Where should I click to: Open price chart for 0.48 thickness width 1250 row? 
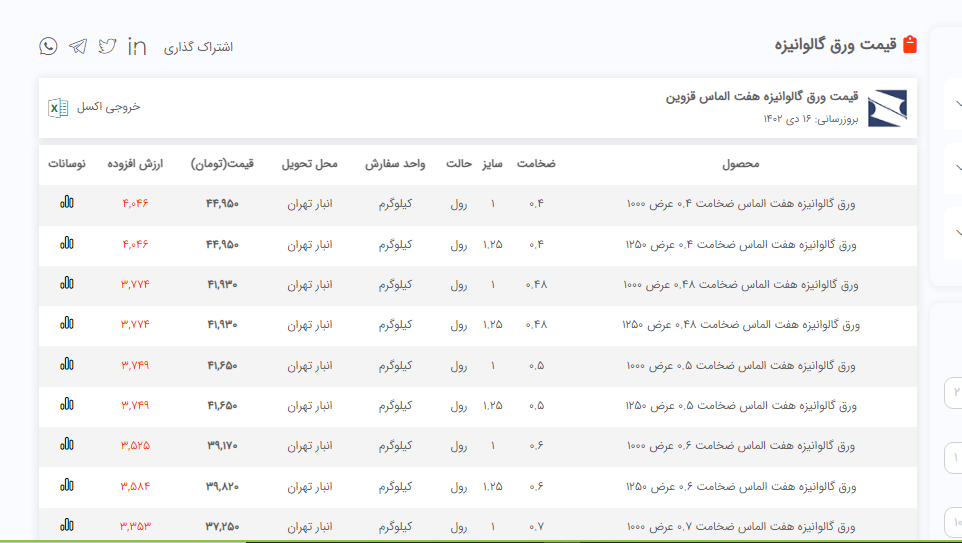pos(66,324)
